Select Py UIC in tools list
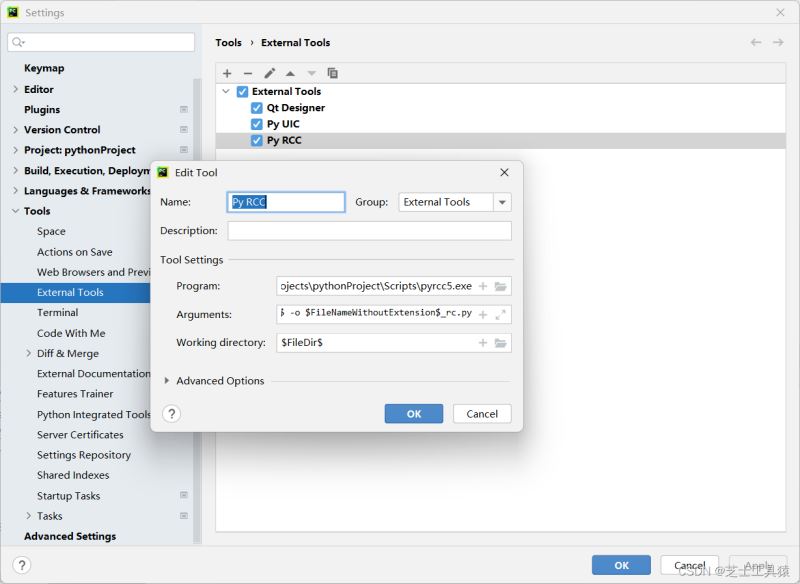 [x=283, y=124]
